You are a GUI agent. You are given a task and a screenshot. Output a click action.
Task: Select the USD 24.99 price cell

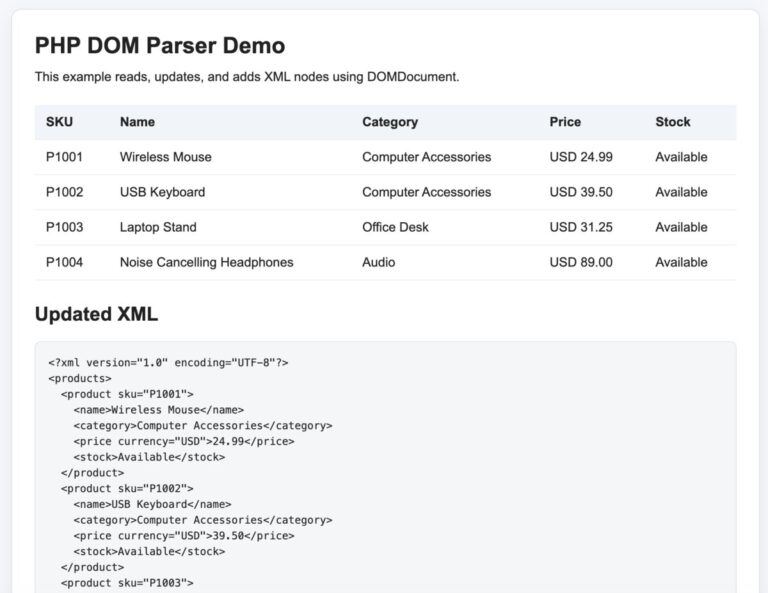pyautogui.click(x=580, y=157)
